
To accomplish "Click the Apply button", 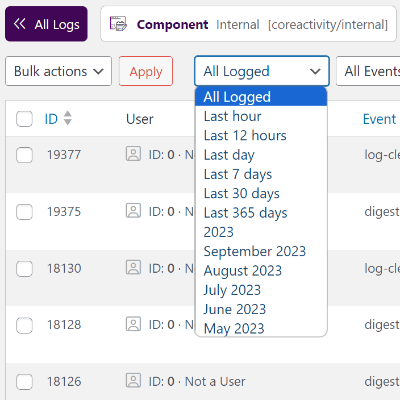I will pyautogui.click(x=146, y=71).
